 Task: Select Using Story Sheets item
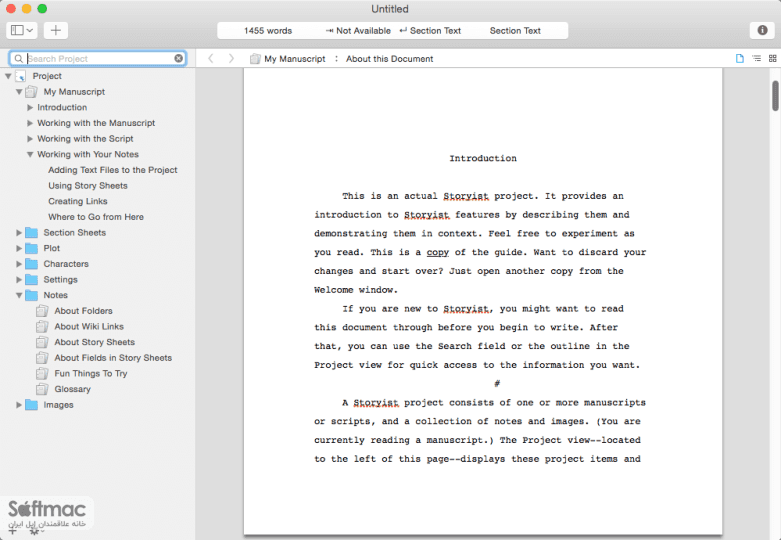pyautogui.click(x=88, y=185)
